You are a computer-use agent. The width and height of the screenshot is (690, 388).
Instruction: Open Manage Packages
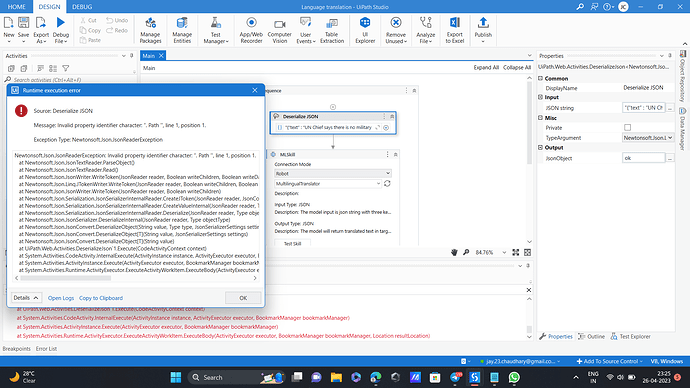point(150,30)
